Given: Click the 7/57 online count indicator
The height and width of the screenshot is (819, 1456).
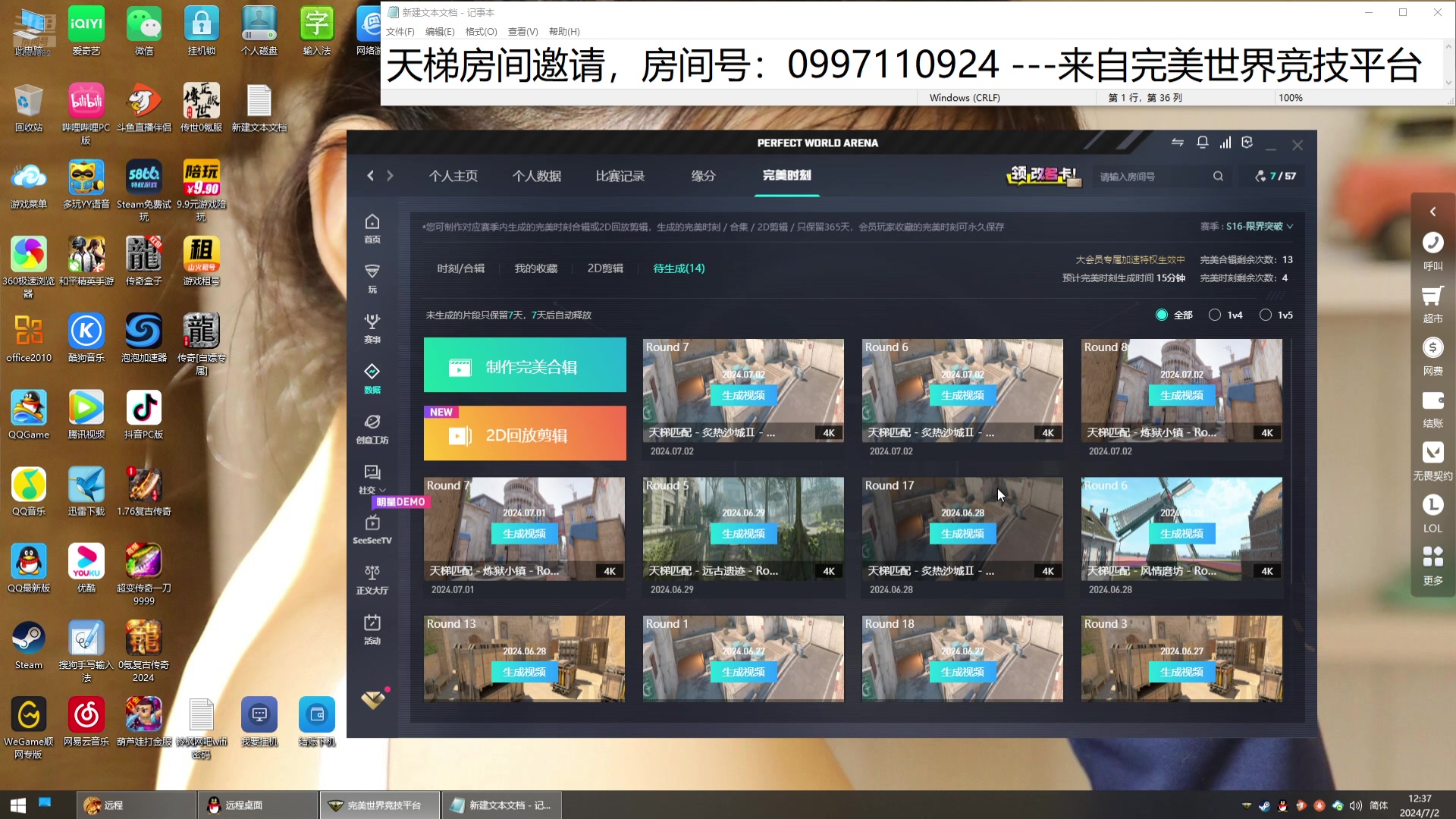Looking at the screenshot, I should pos(1276,176).
